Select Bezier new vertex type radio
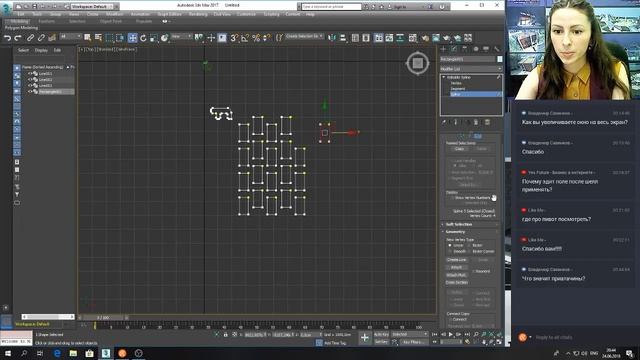Image resolution: width=640 pixels, height=360 pixels. click(x=469, y=245)
